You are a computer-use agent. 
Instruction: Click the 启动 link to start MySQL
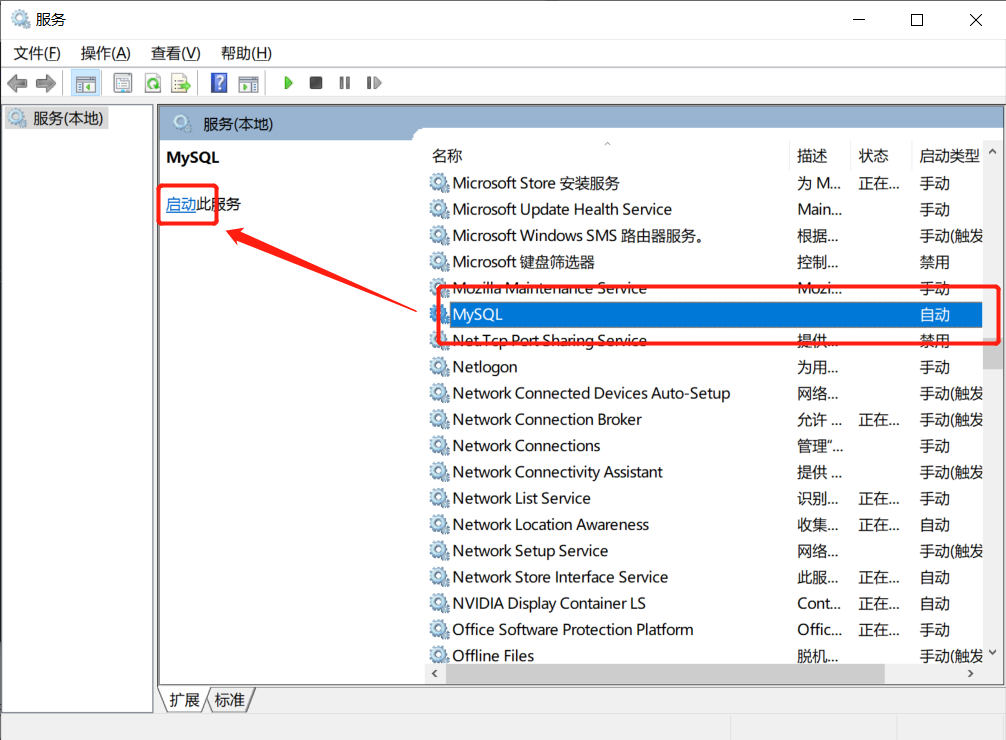pos(181,205)
